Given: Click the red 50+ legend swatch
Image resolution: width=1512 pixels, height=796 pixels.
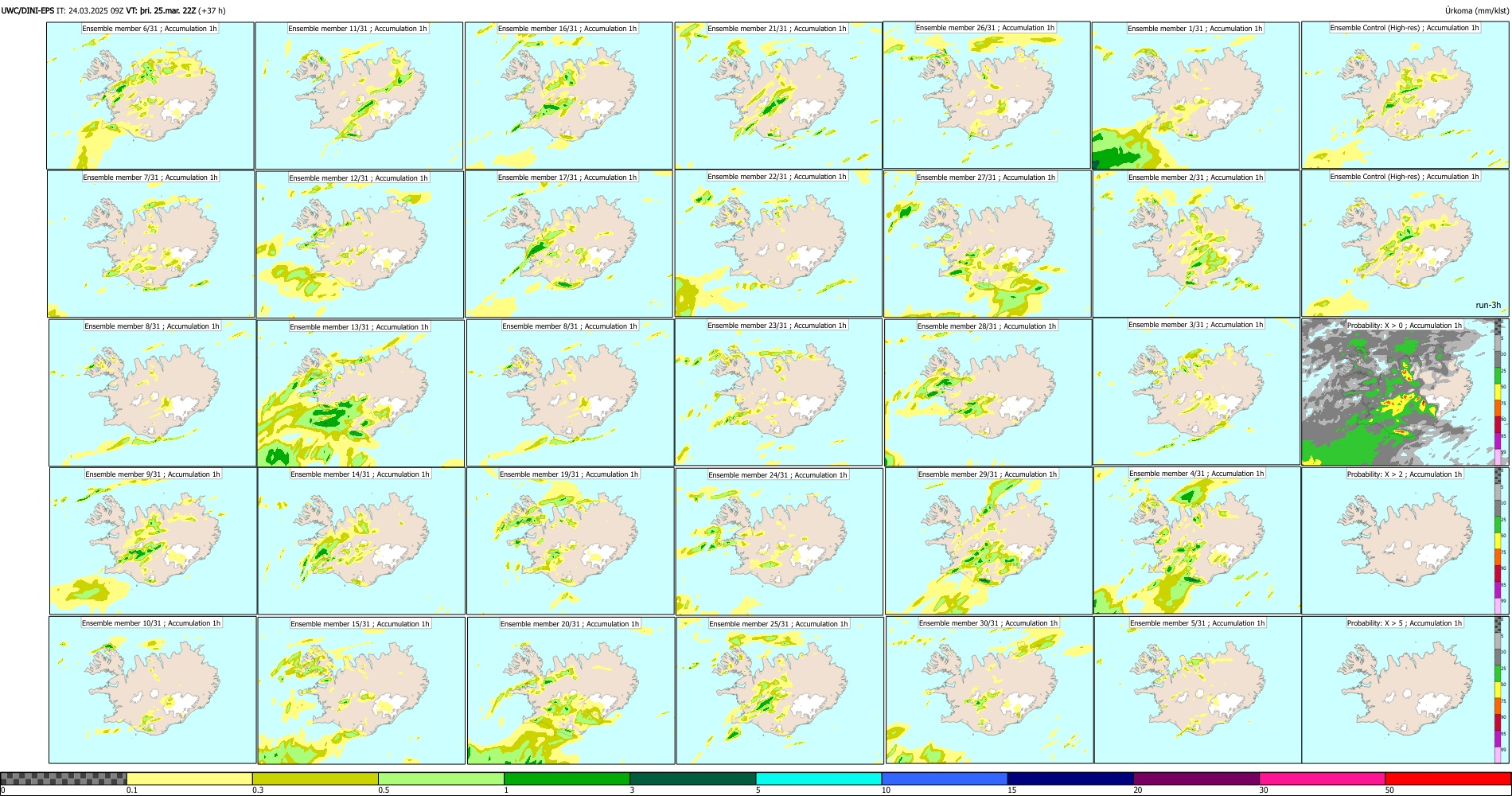Looking at the screenshot, I should (1448, 778).
